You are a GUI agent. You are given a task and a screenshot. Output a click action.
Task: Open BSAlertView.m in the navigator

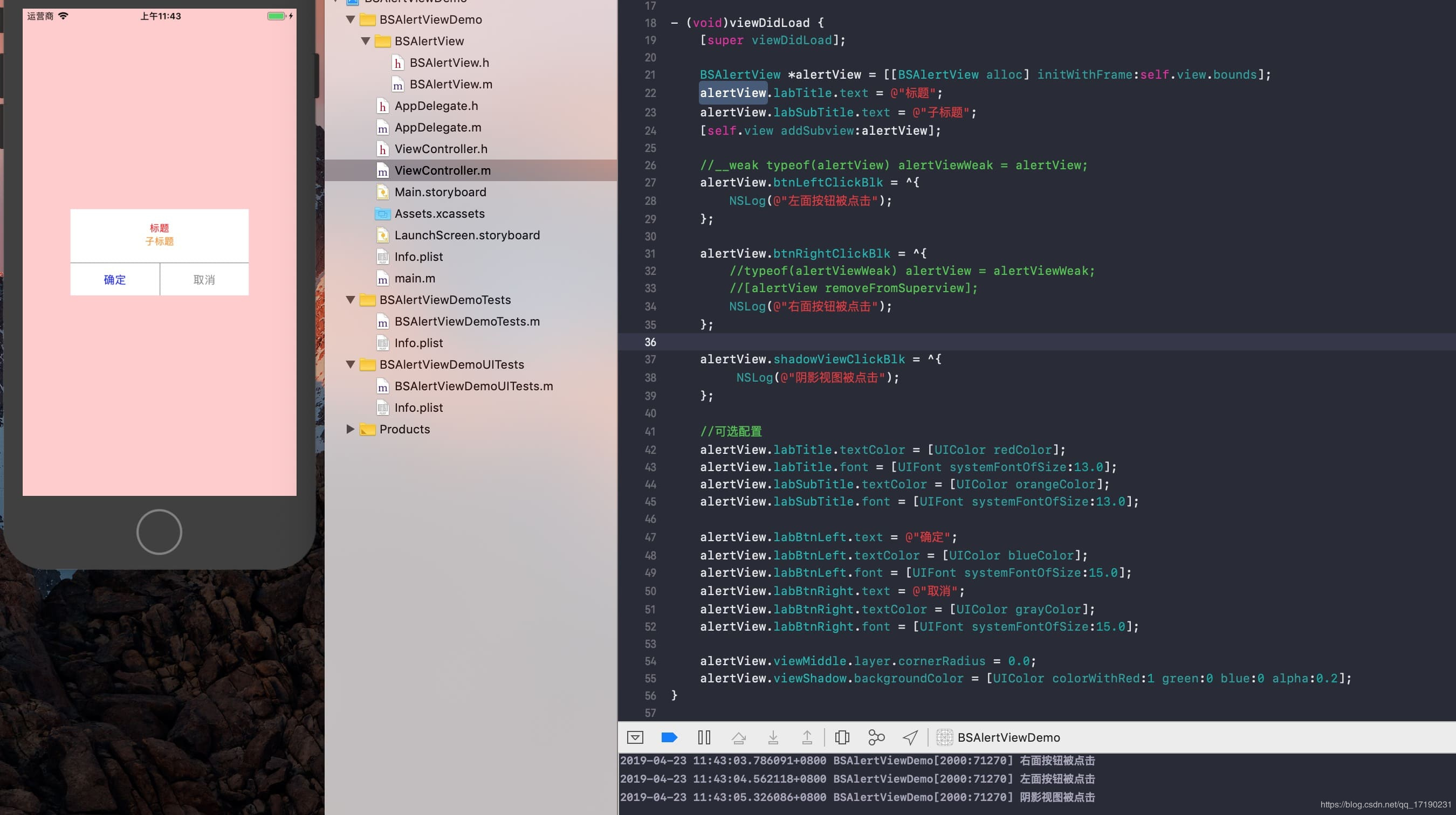pos(450,85)
